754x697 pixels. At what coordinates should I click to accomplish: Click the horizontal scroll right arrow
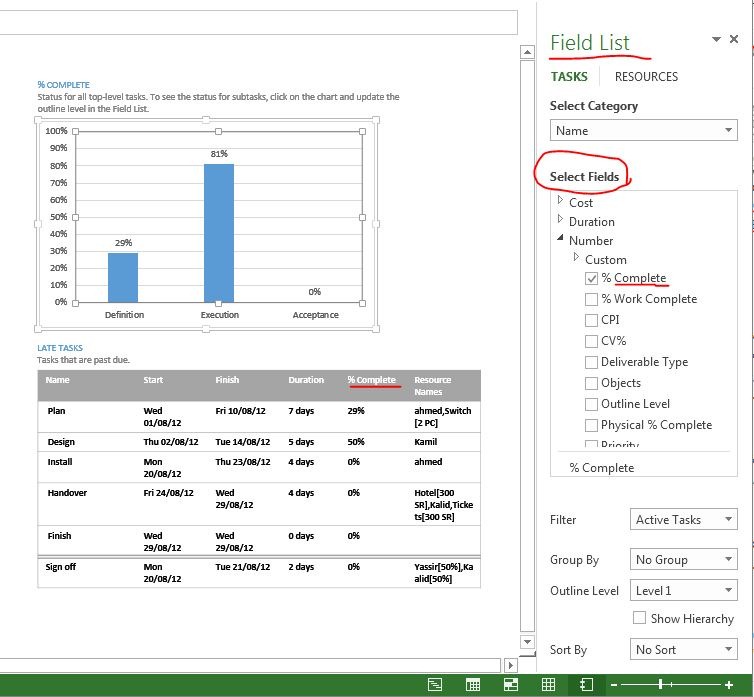pos(510,665)
